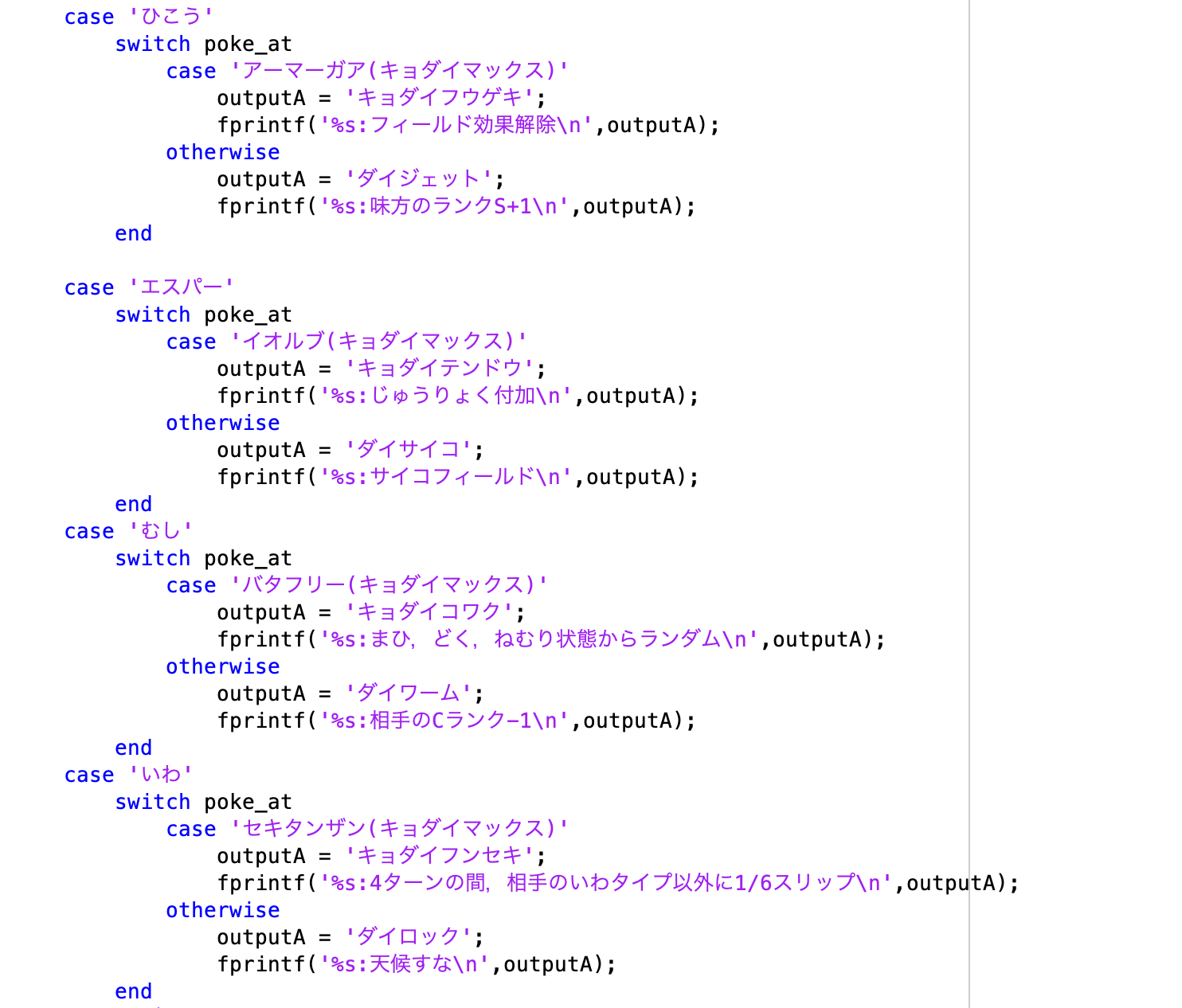
Task: Click 'バタフリー(キョダイマックス)' case string
Action: coord(389,585)
